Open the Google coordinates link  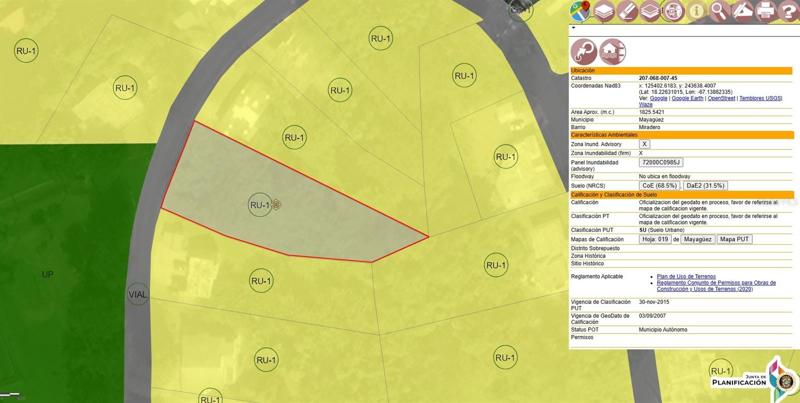coord(658,98)
